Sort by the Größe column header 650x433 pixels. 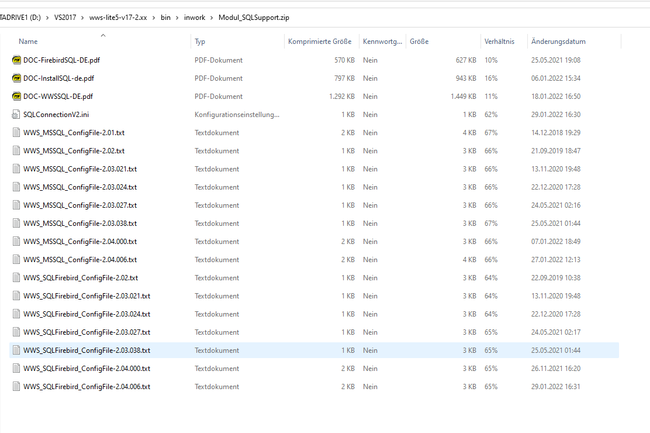point(419,41)
